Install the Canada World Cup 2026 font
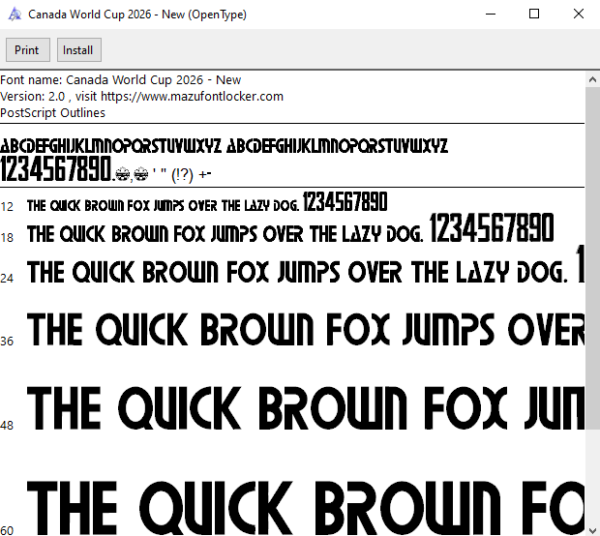 pyautogui.click(x=79, y=50)
